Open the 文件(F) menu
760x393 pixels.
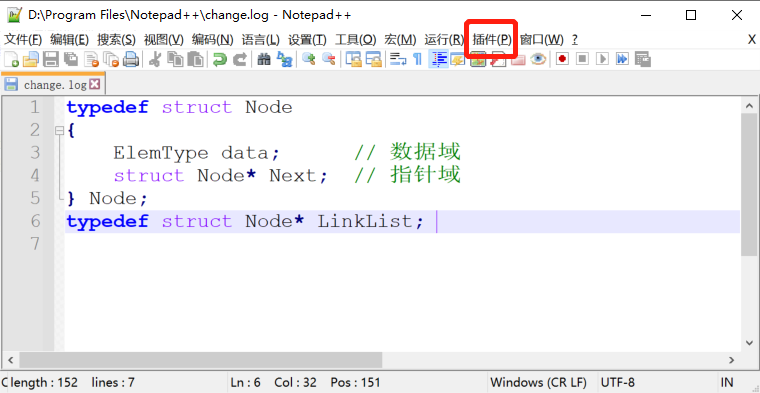click(23, 39)
